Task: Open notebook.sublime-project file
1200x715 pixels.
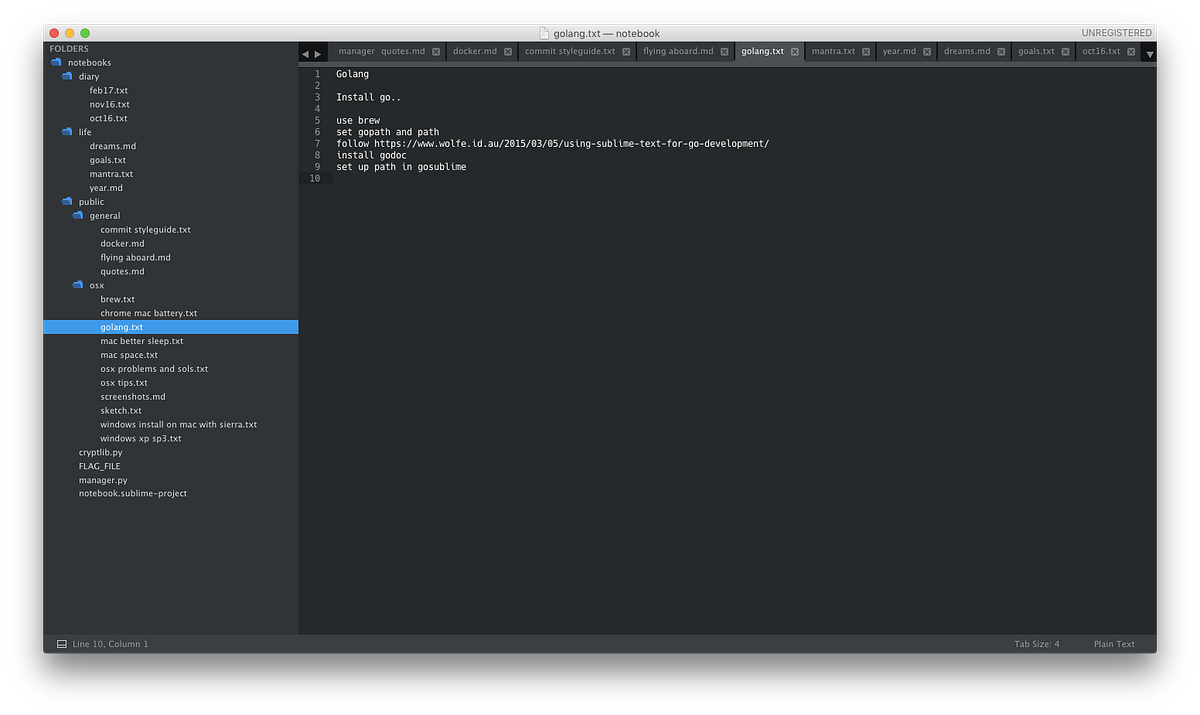Action: tap(133, 494)
